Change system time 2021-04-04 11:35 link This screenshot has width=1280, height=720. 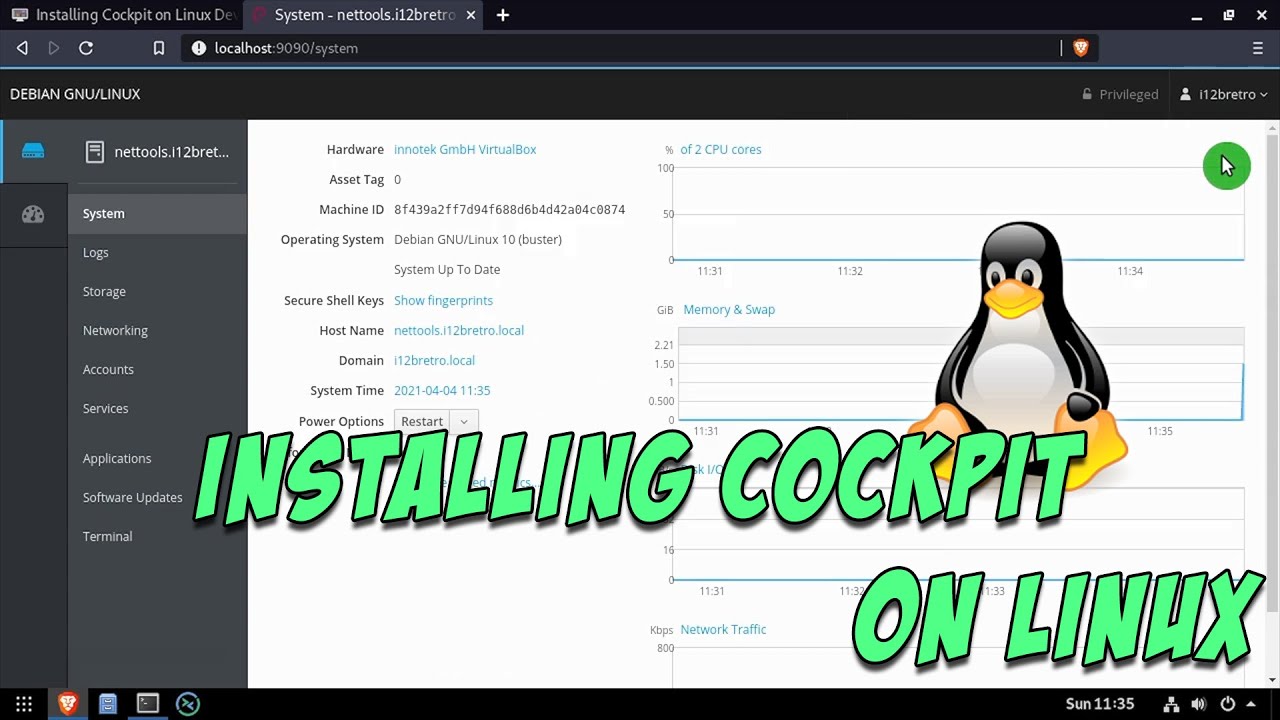point(442,390)
